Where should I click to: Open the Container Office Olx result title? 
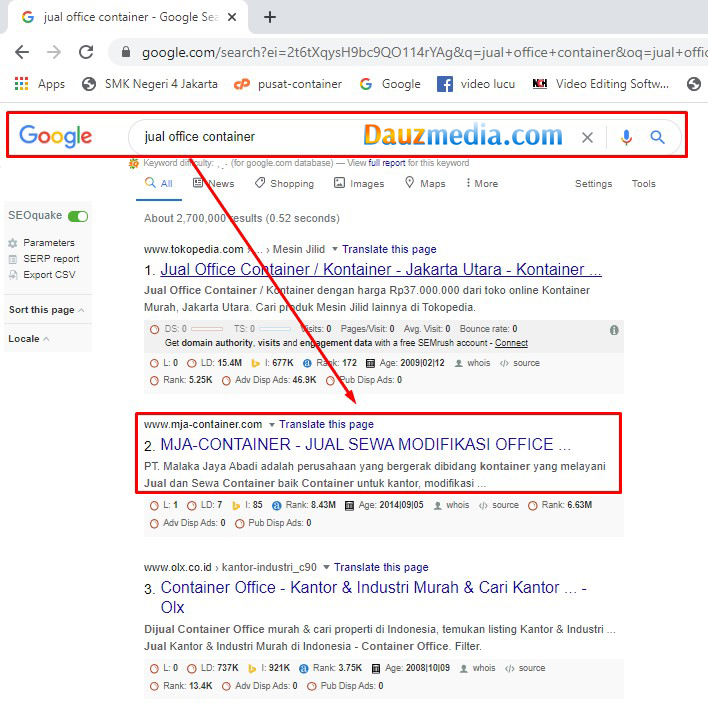click(x=373, y=597)
